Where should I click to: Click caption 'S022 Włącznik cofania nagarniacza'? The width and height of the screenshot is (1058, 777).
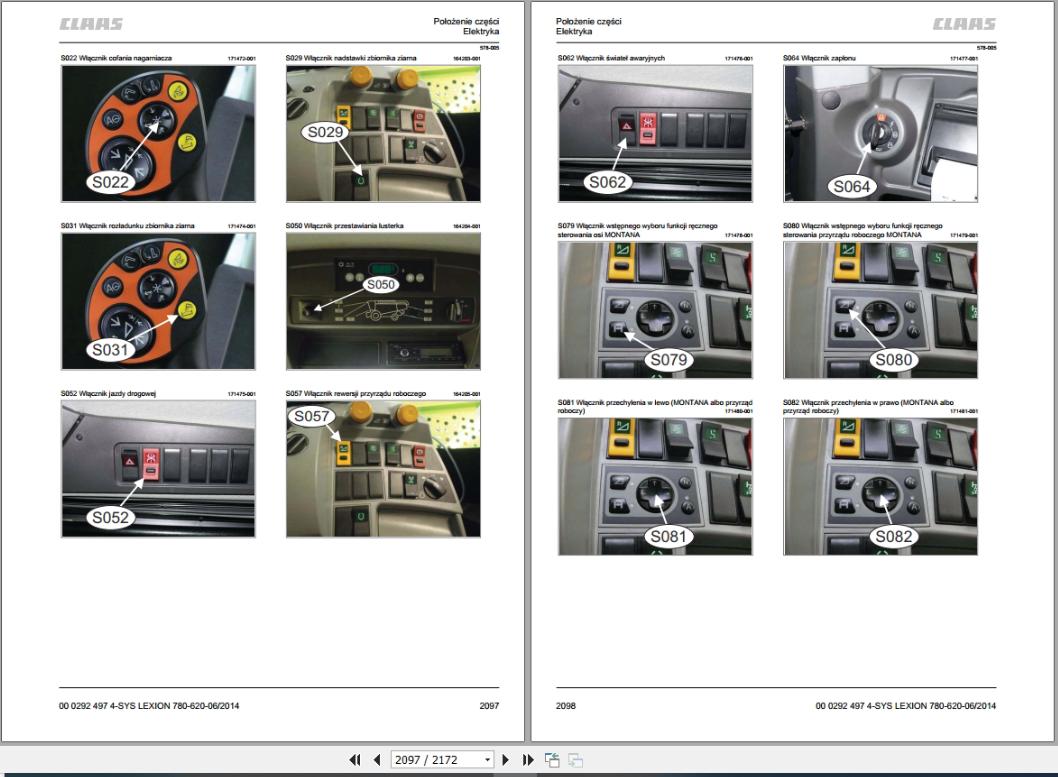pos(116,58)
